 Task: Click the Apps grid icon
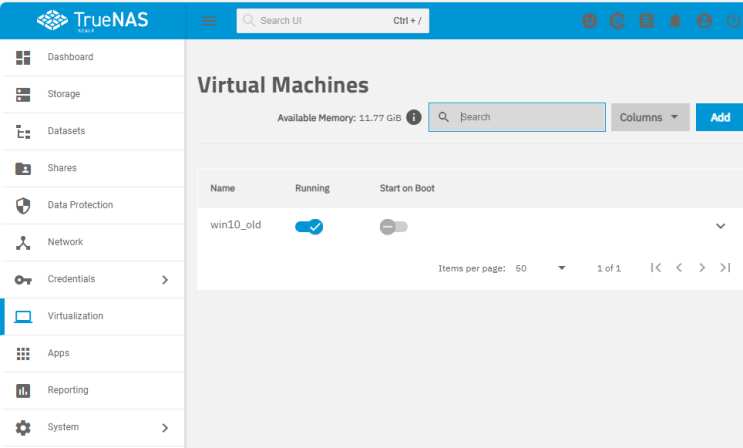point(23,353)
